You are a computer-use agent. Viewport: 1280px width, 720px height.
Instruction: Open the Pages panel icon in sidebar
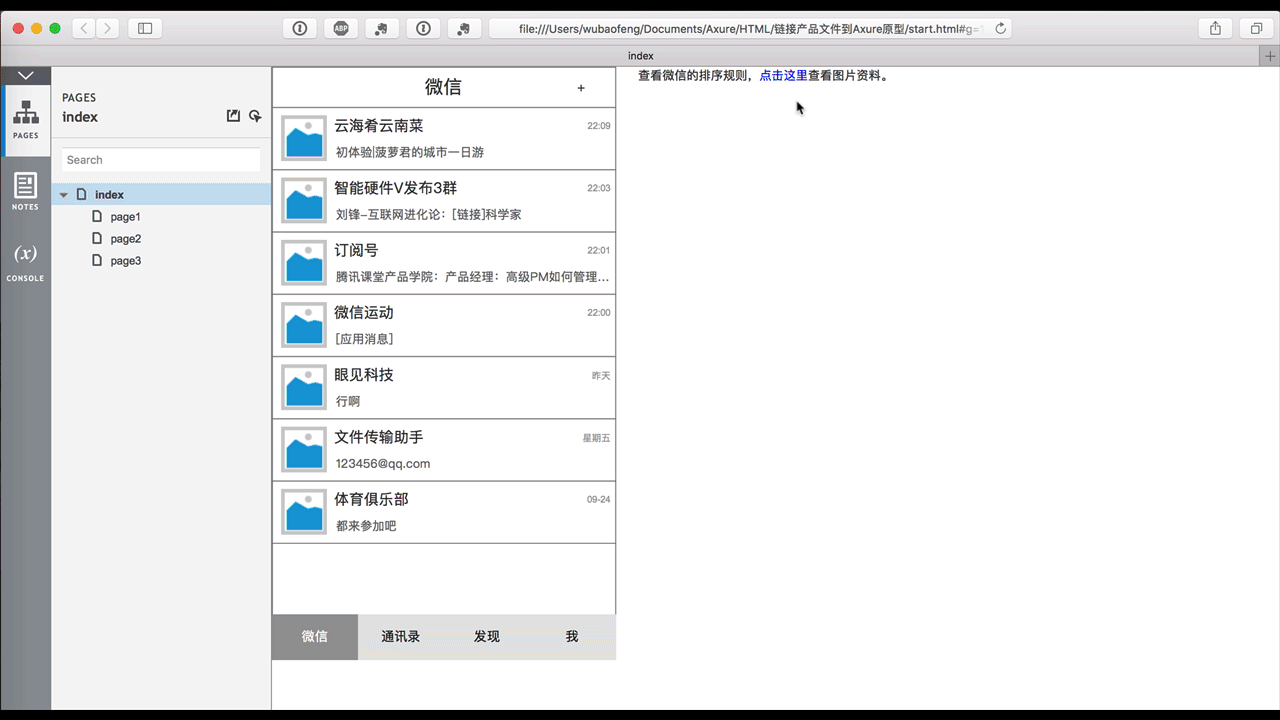pos(26,120)
